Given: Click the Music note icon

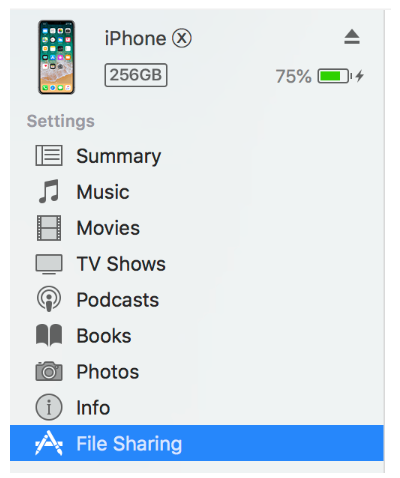Looking at the screenshot, I should pyautogui.click(x=49, y=191).
